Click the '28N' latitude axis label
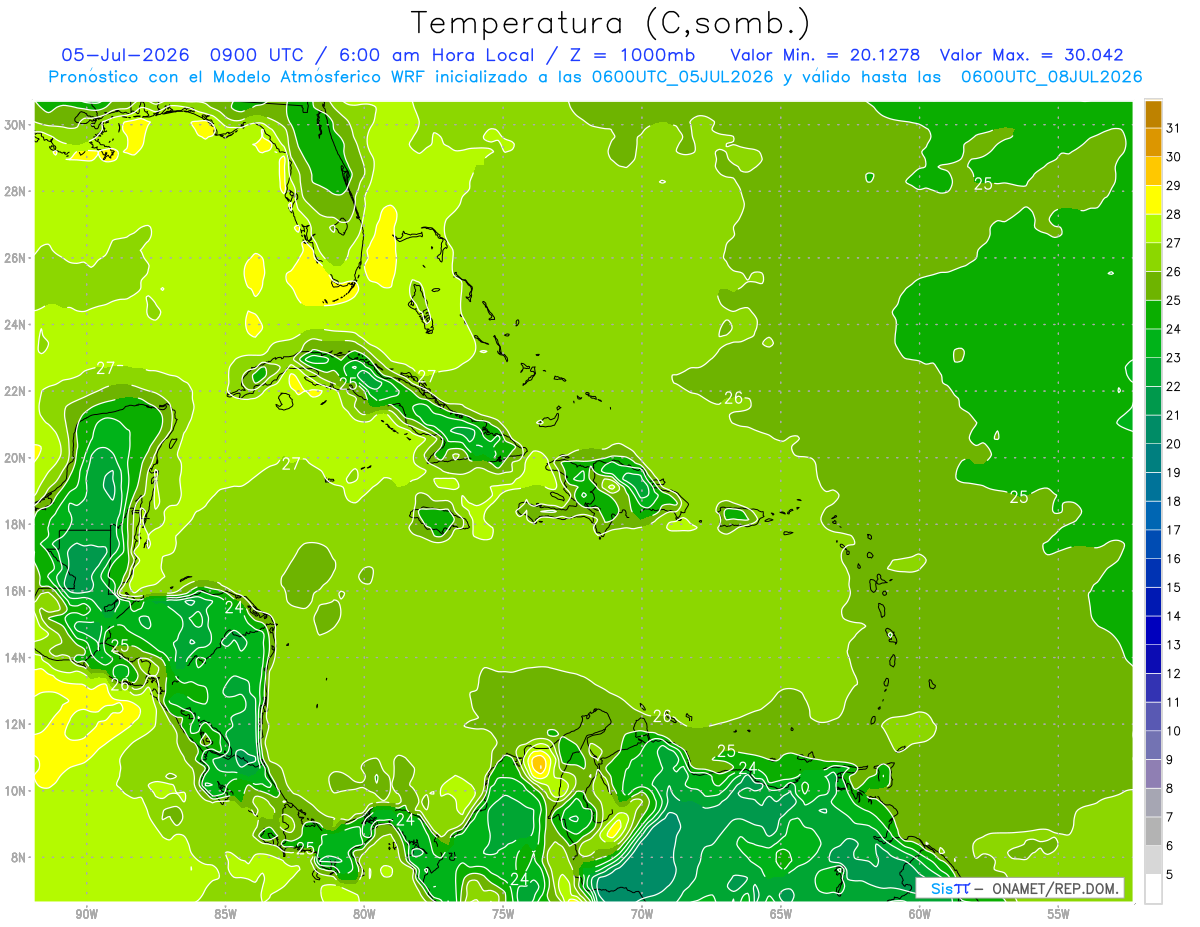Screen dimensions: 1200x927 click(x=16, y=191)
